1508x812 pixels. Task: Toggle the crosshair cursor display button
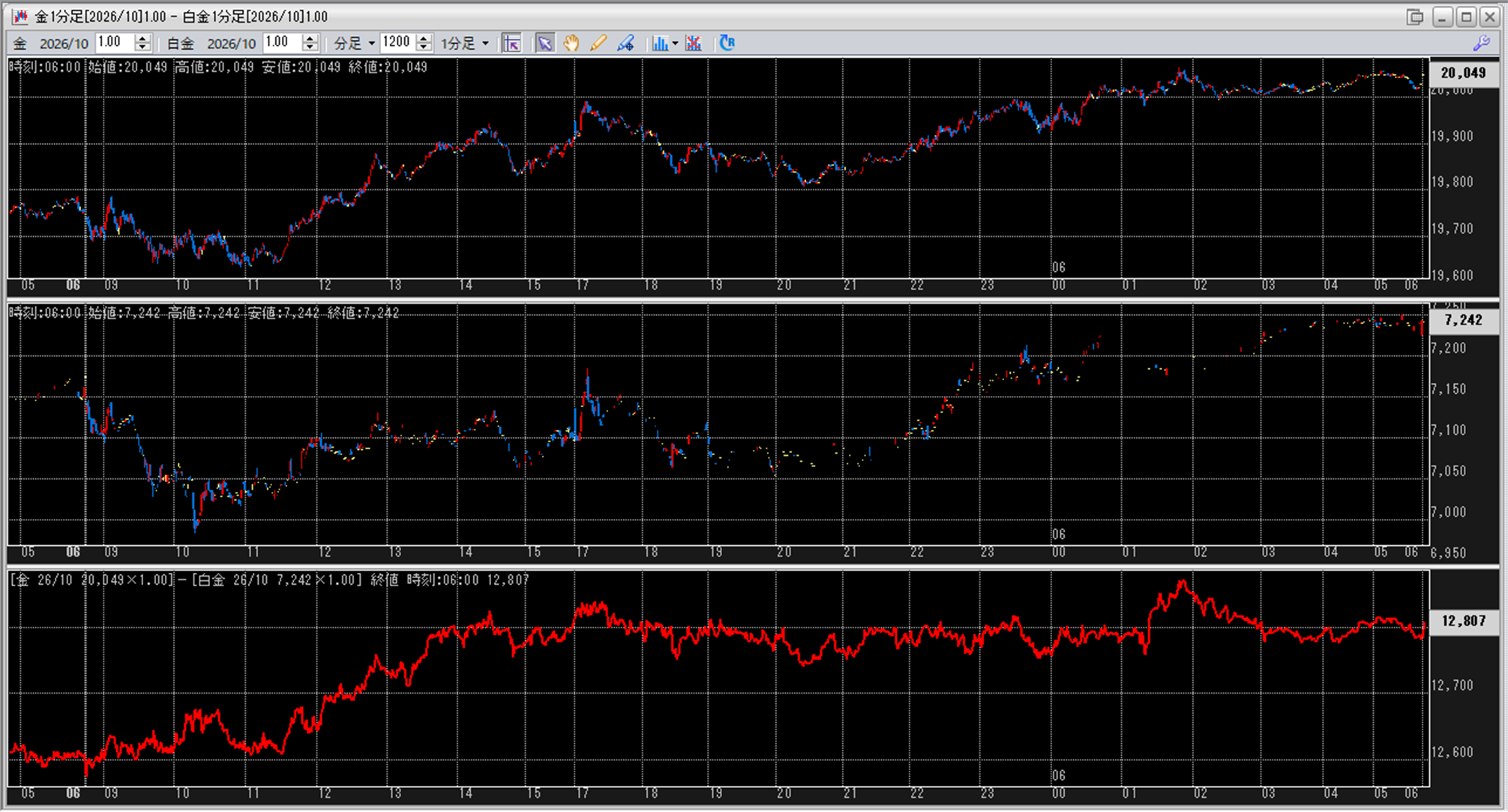[511, 43]
